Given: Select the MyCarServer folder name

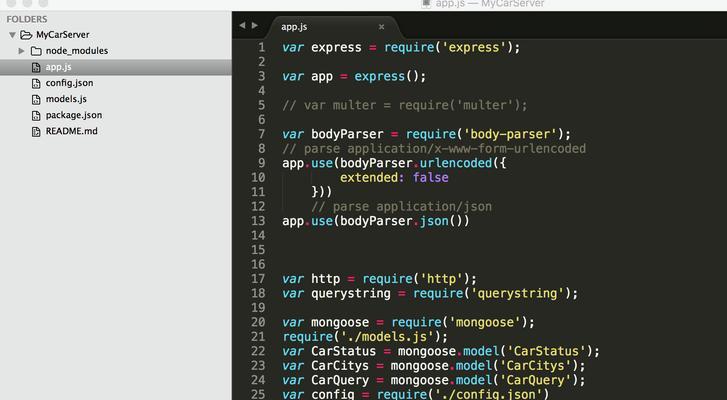Looking at the screenshot, I should click(x=63, y=35).
